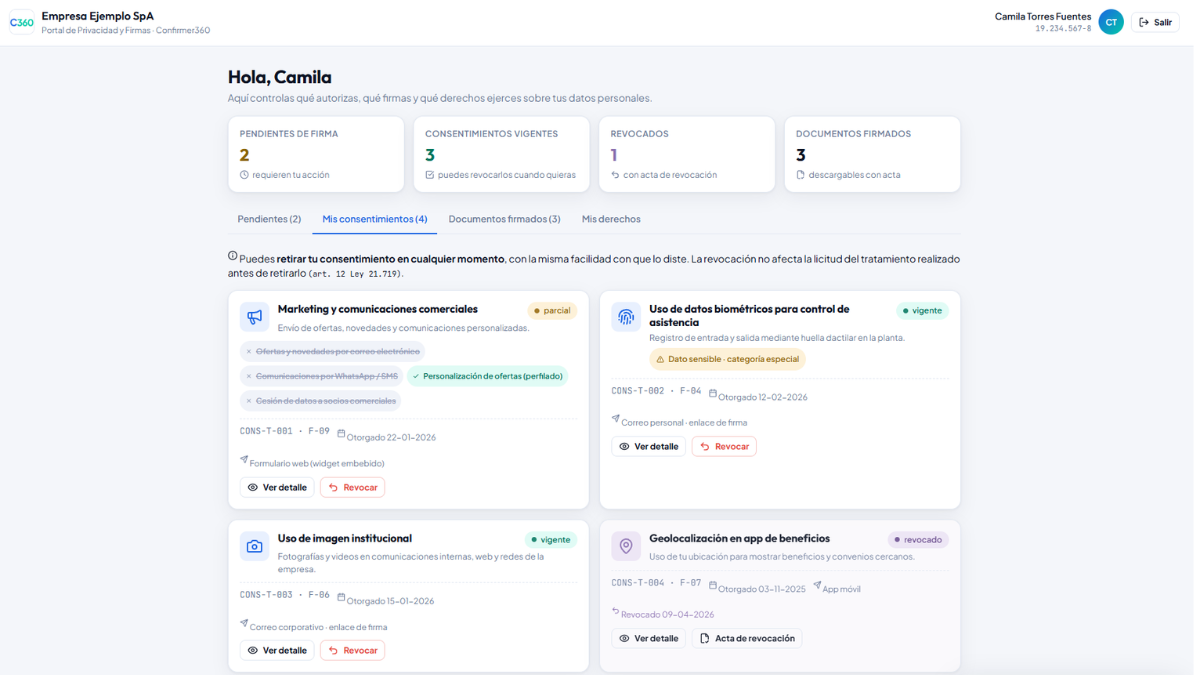Open the Pendientes (2) tab
Viewport: 1200px width, 675px height.
(x=269, y=219)
